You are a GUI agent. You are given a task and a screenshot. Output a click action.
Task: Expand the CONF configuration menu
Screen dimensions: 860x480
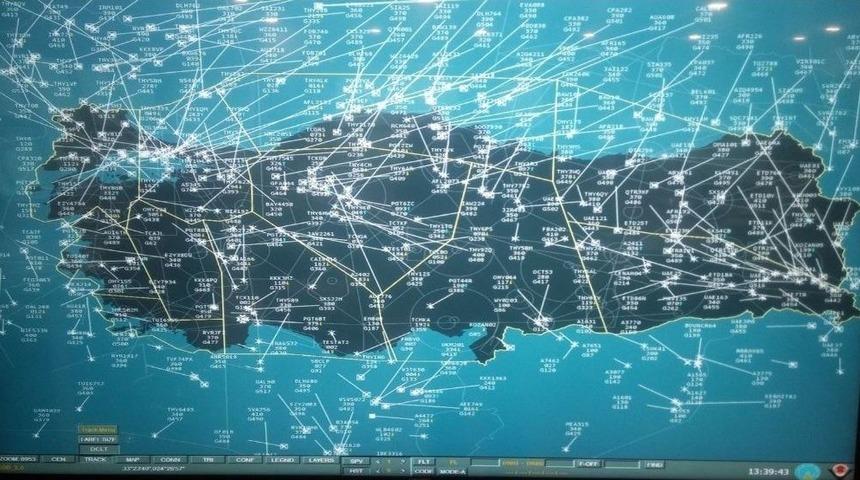coord(245,459)
